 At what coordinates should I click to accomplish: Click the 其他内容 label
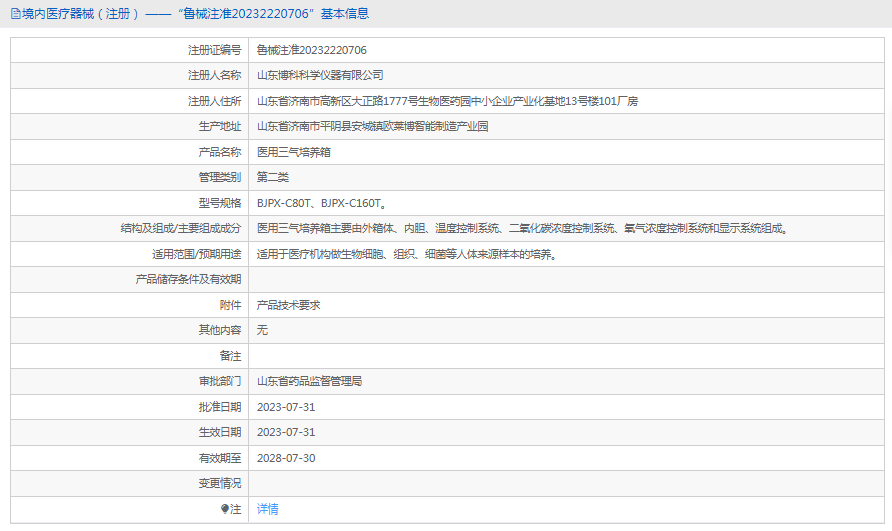point(220,330)
